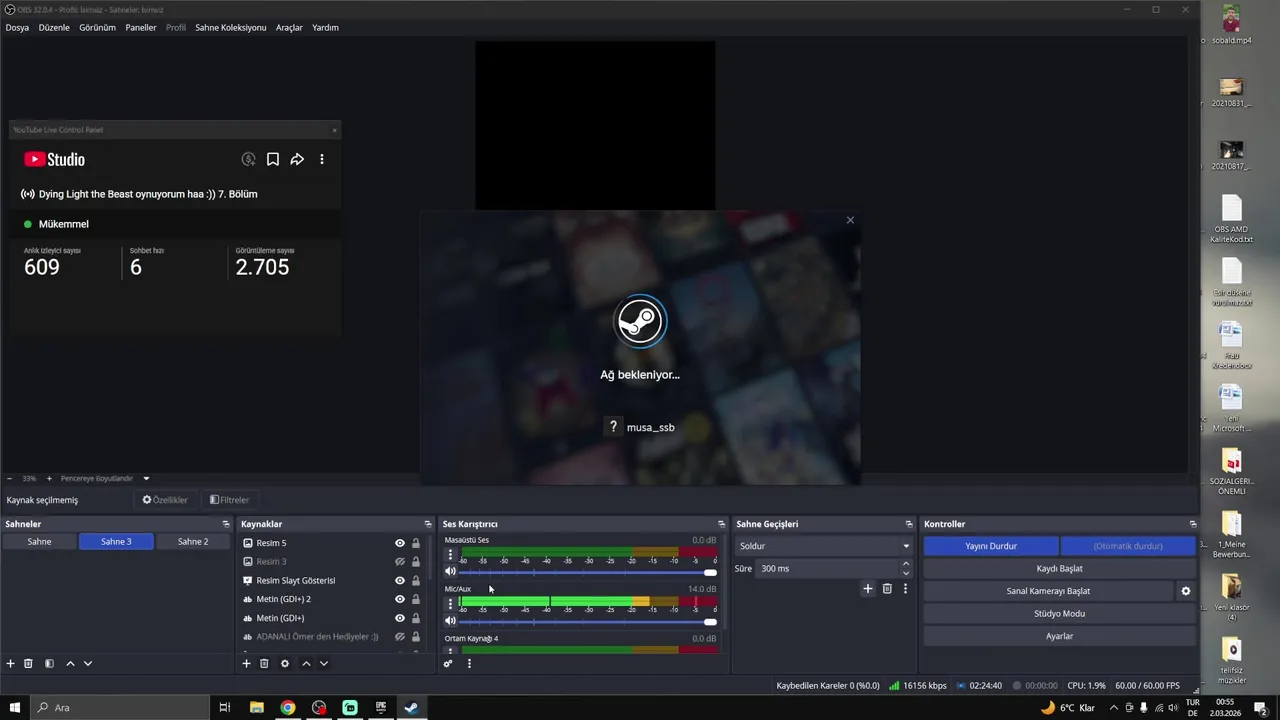Show the ADANALI Ömer den Hediyeler source

click(400, 637)
